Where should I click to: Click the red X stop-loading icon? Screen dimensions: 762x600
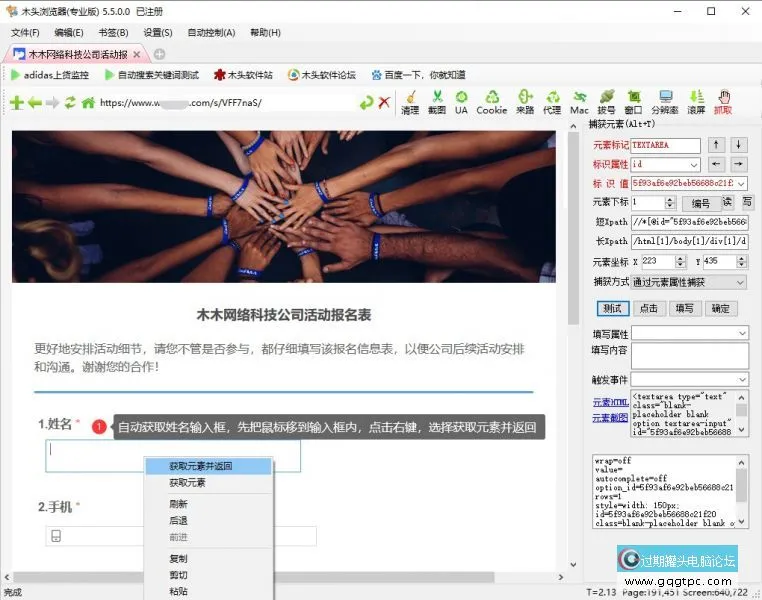tap(384, 103)
